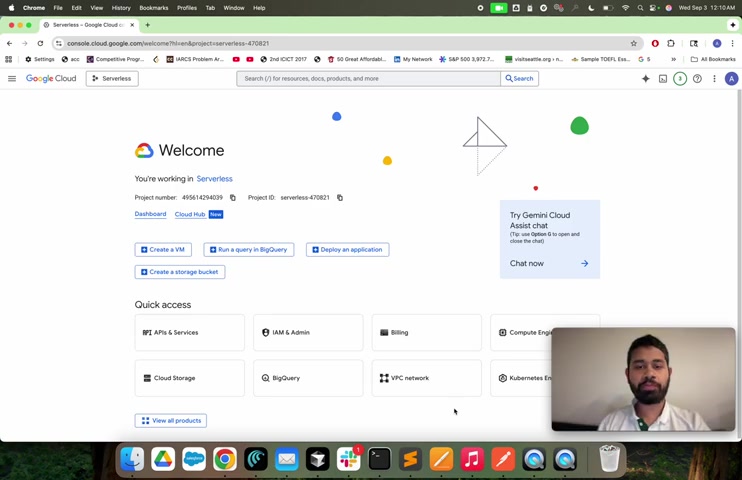Open the History menu
The image size is (742, 480).
click(121, 8)
